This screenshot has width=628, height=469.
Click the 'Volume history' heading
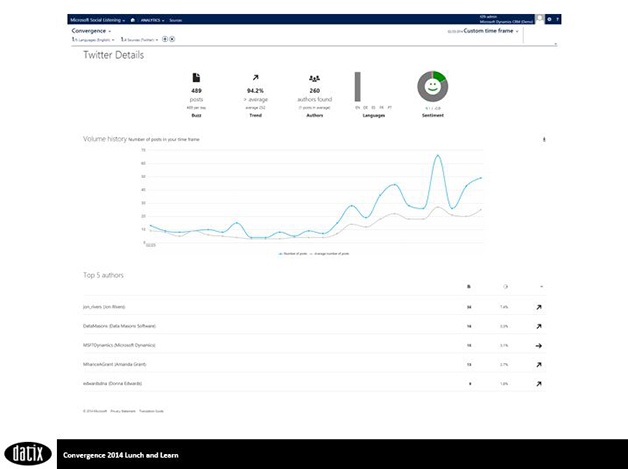tap(105, 139)
